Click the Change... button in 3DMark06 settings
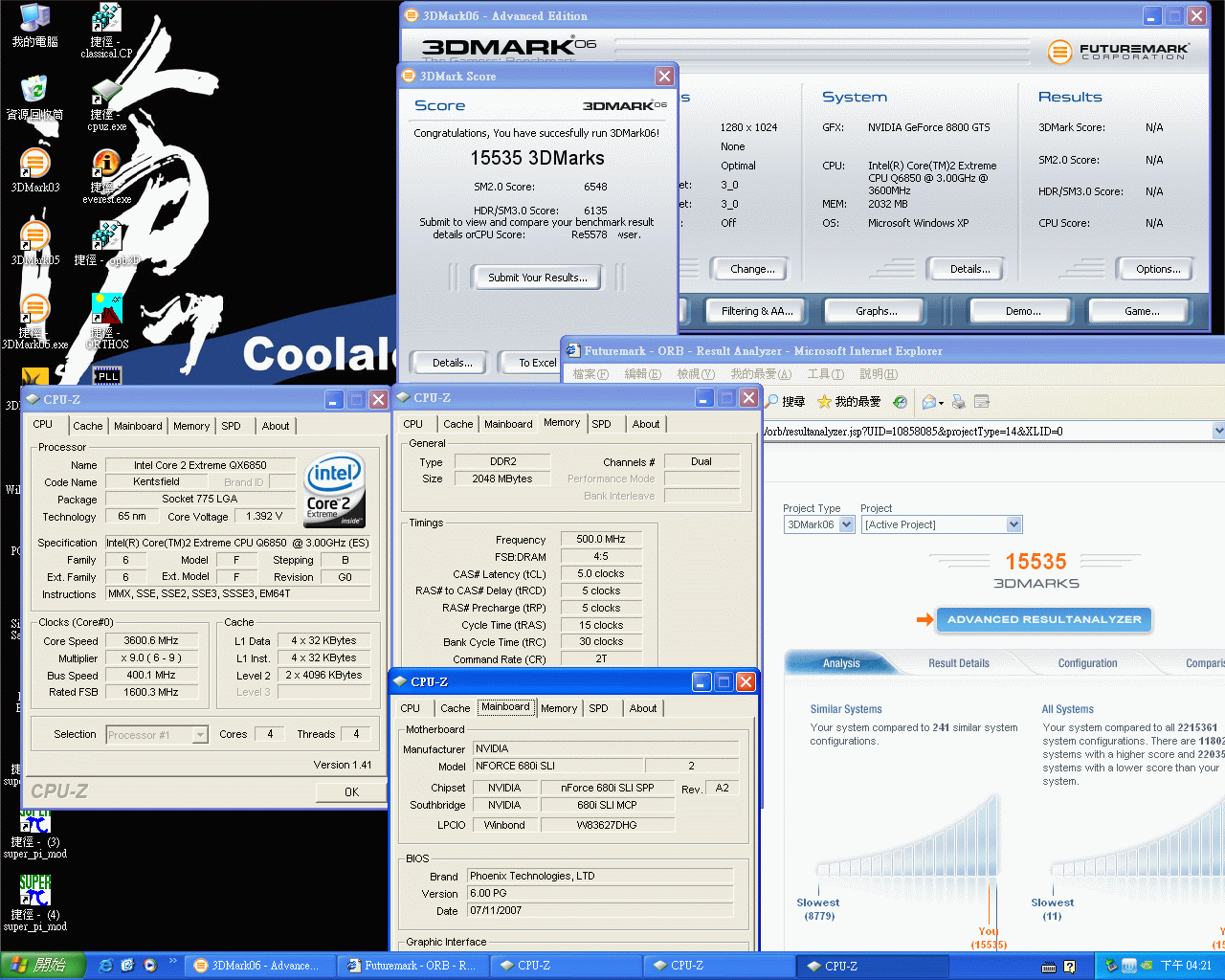This screenshot has height=980, width=1225. coord(752,269)
